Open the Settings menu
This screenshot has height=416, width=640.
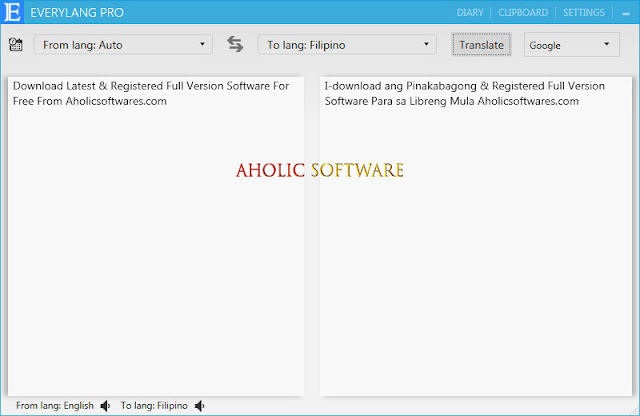point(584,13)
